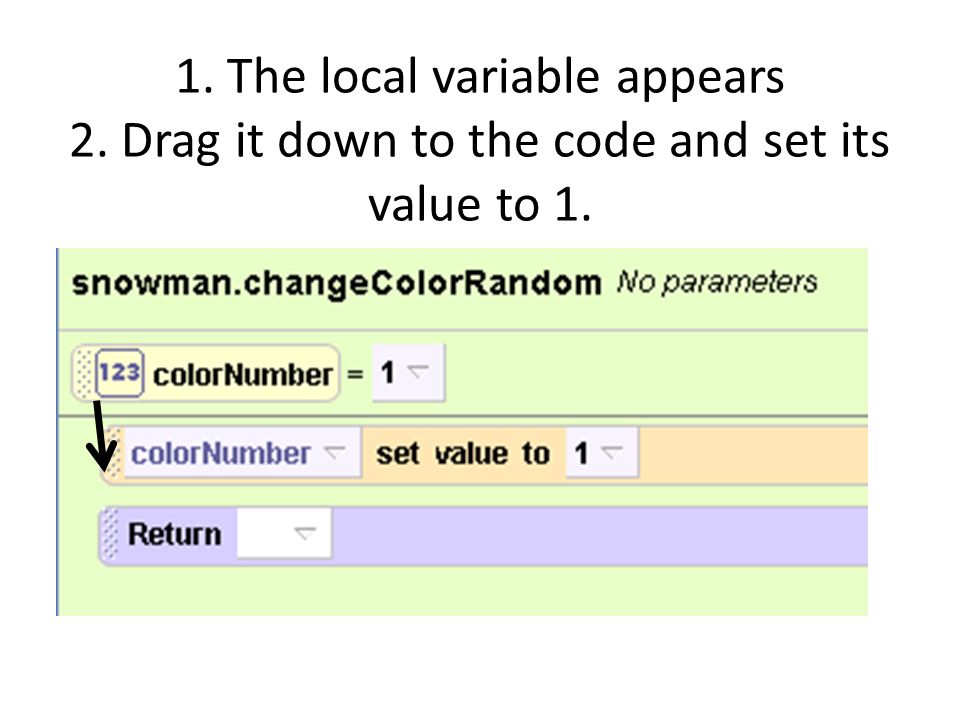The image size is (960, 720).
Task: Click the empty orange area of the set statement
Action: (753, 453)
